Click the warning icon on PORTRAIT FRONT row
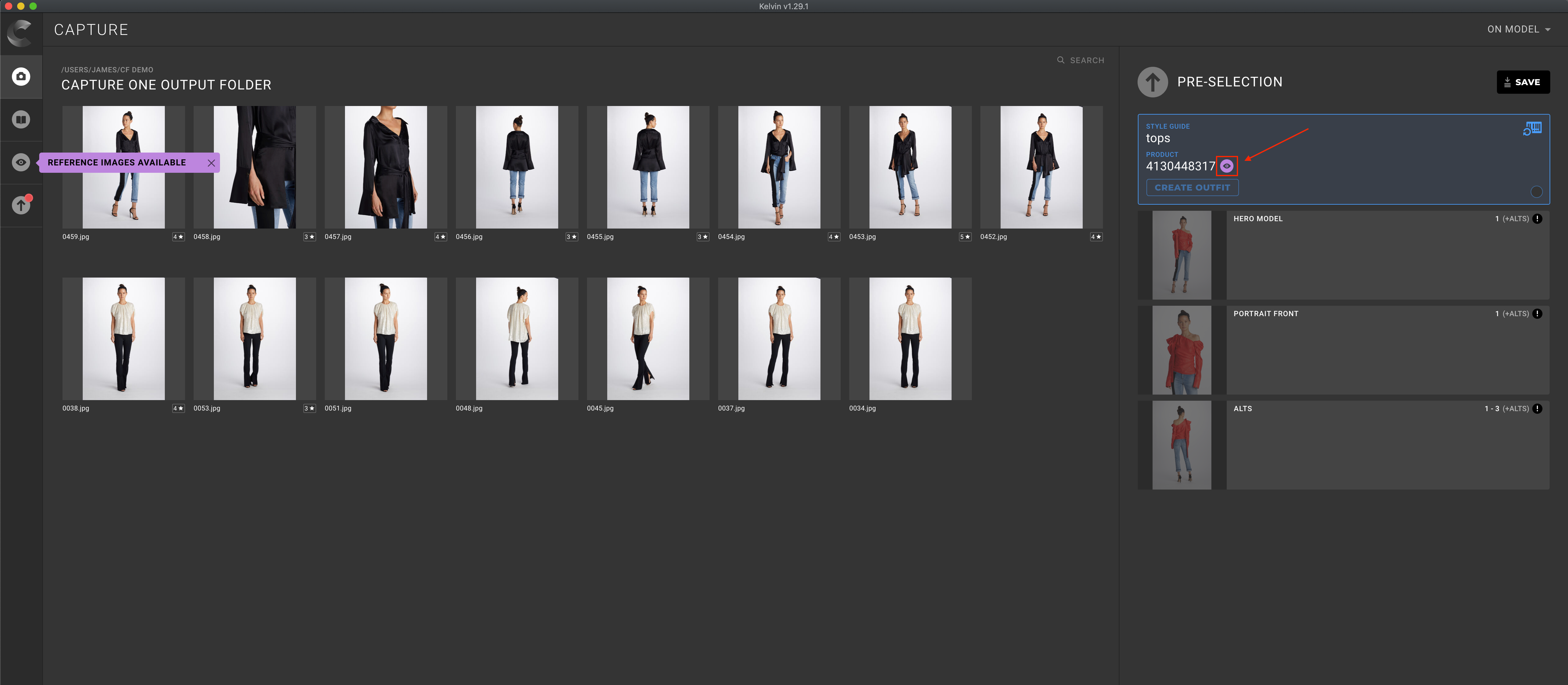 pos(1537,314)
